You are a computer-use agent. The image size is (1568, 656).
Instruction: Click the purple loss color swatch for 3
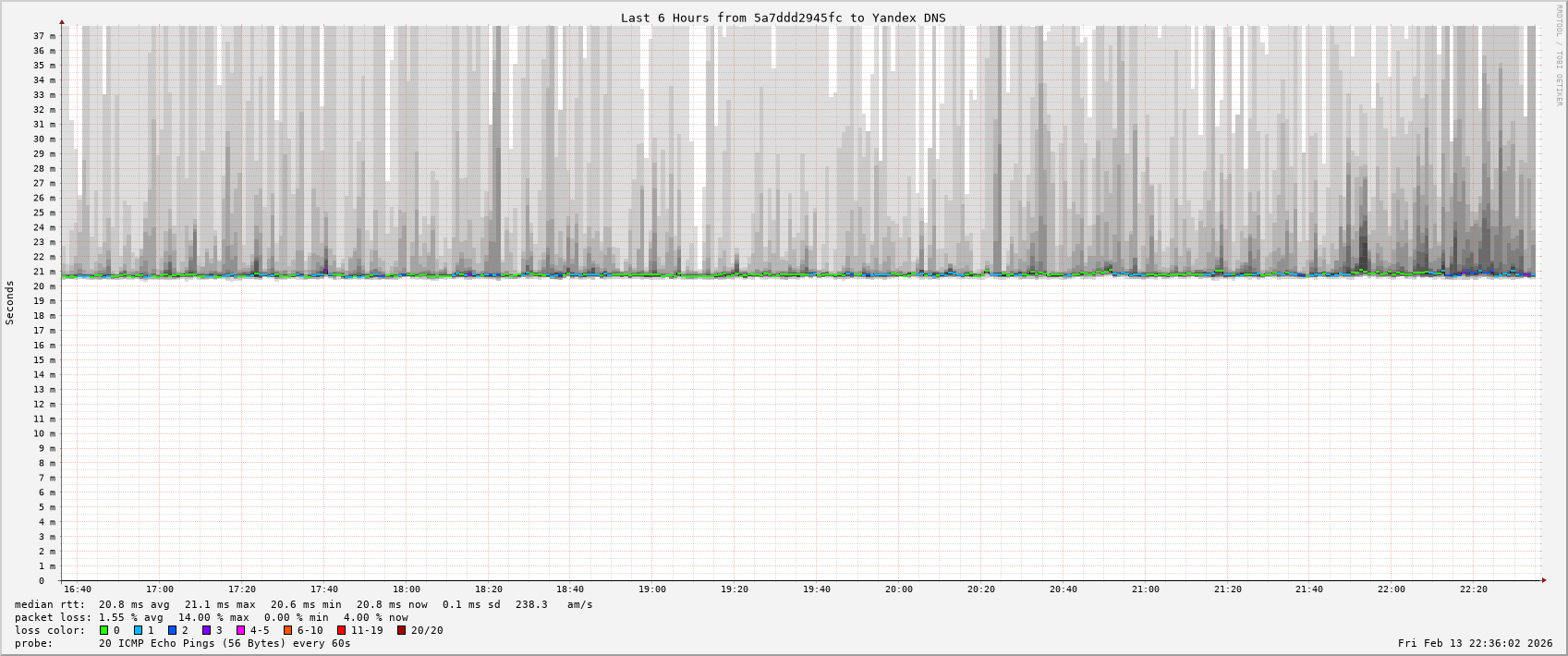coord(207,630)
